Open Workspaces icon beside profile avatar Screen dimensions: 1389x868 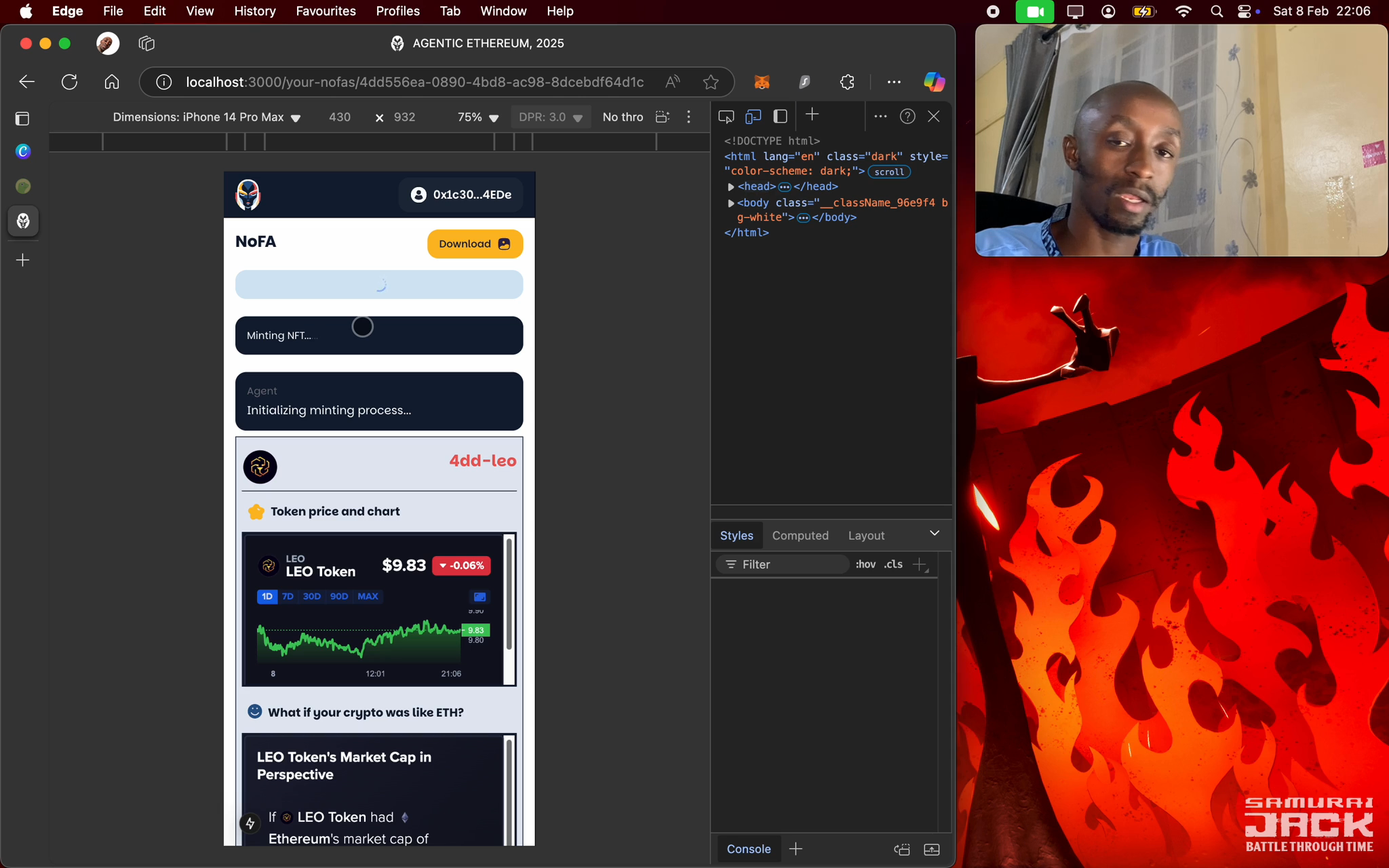pyautogui.click(x=146, y=43)
